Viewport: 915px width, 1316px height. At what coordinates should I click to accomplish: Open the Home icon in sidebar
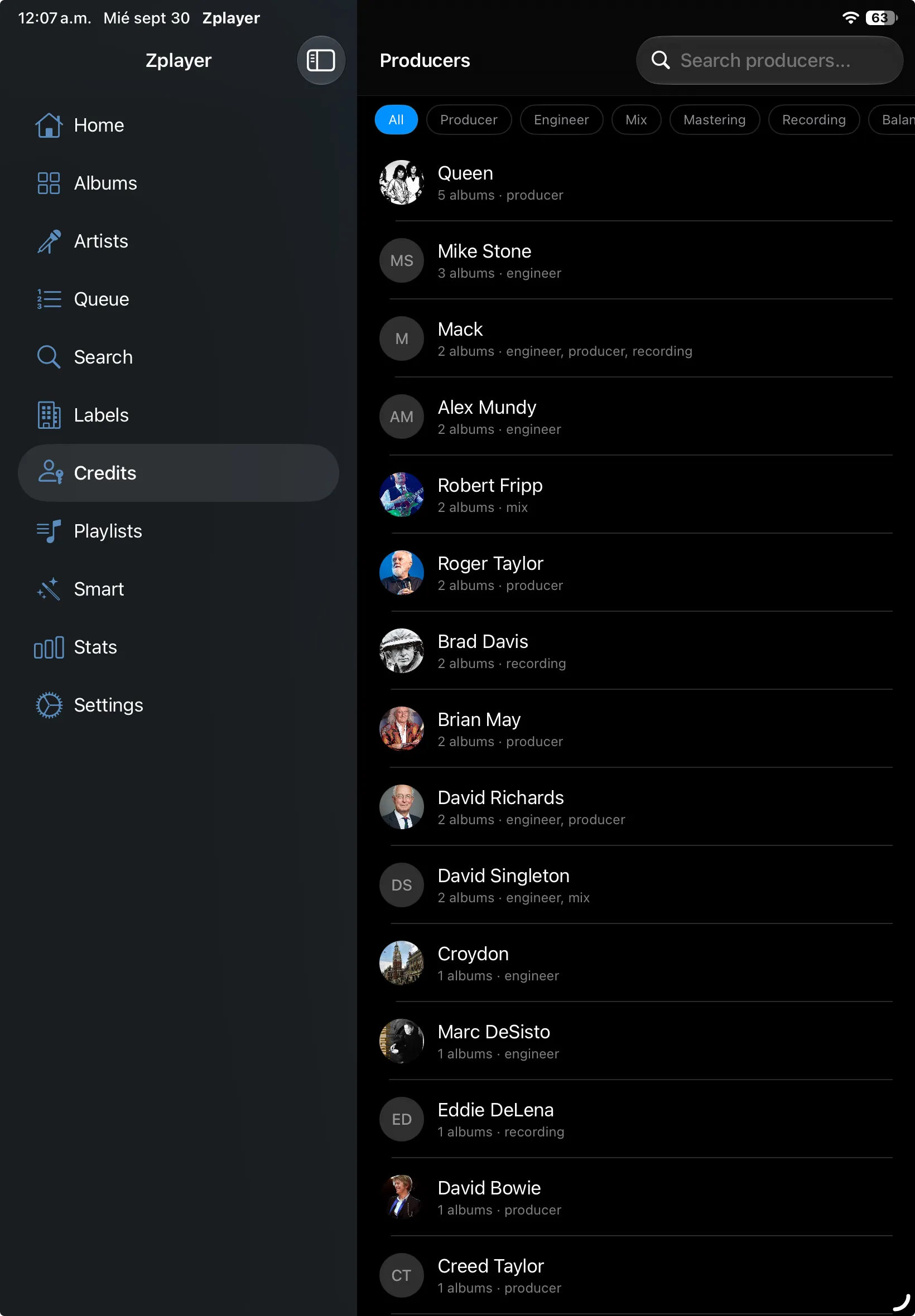[49, 125]
